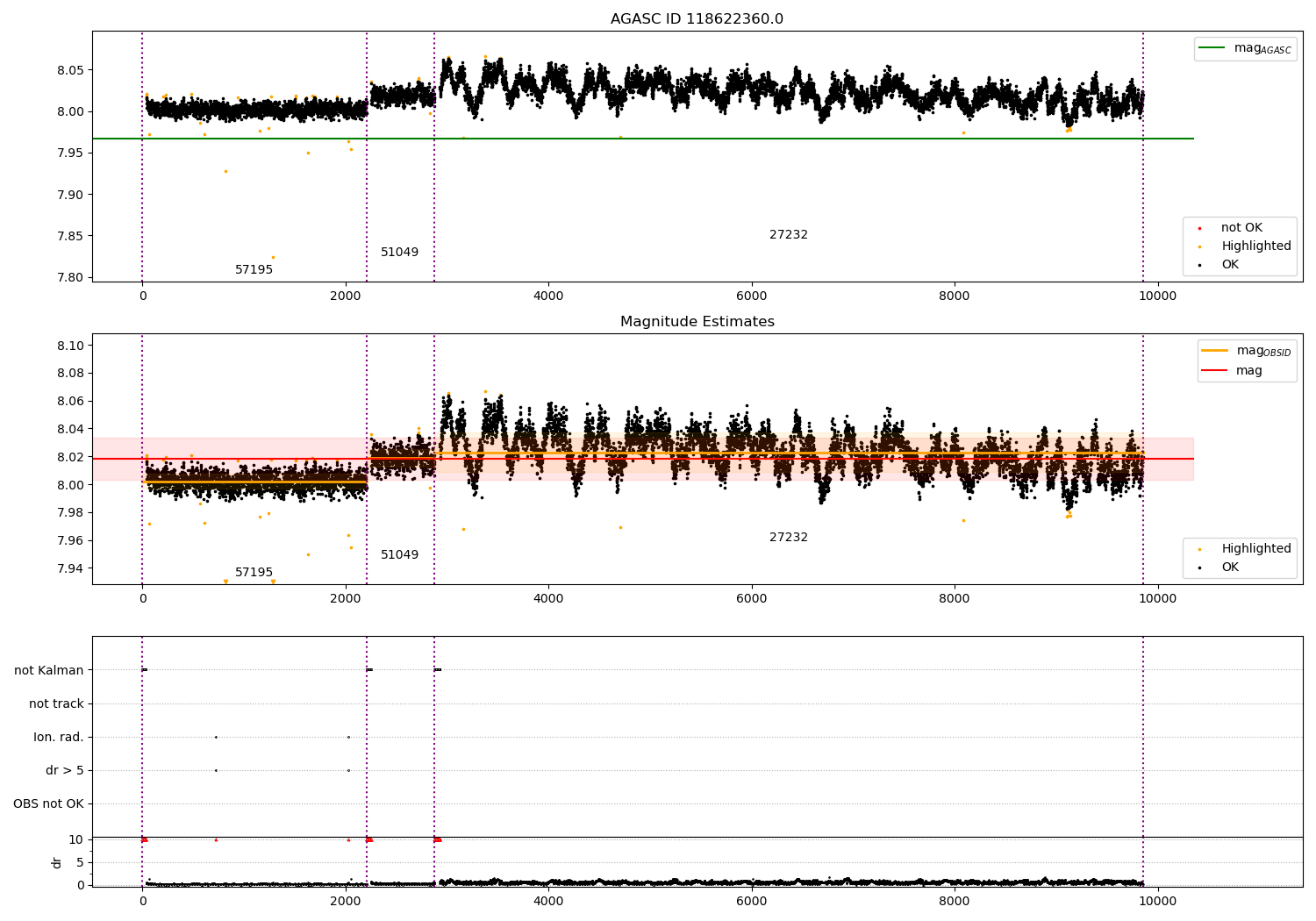Click 'Highlighted' legend entry in the top plot

pos(1256,246)
